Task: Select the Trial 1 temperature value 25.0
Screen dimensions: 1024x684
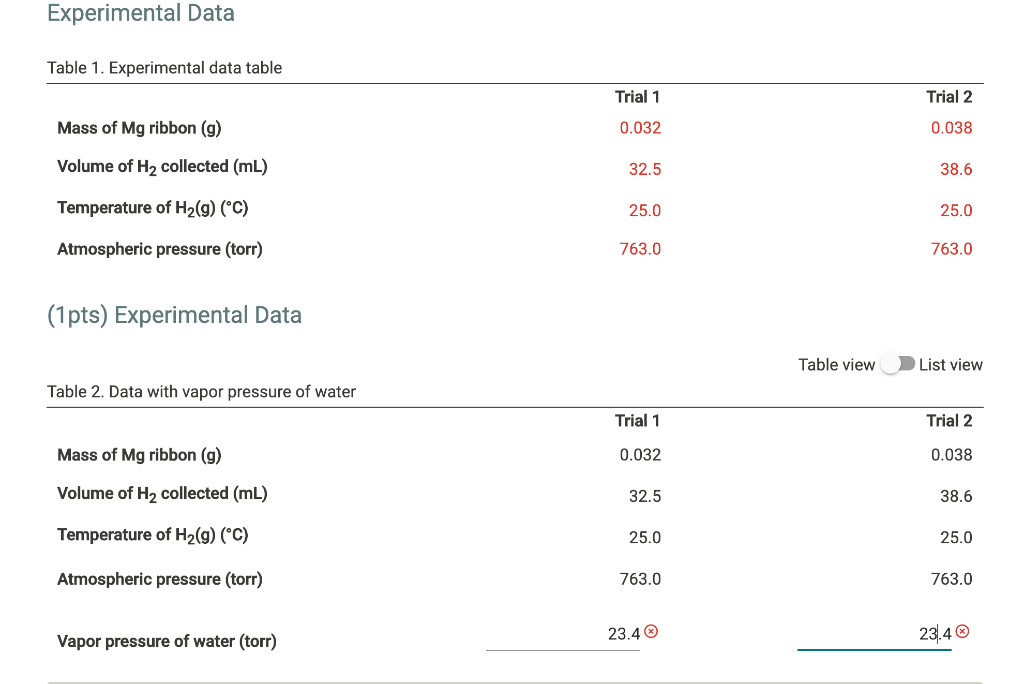Action: (x=645, y=210)
